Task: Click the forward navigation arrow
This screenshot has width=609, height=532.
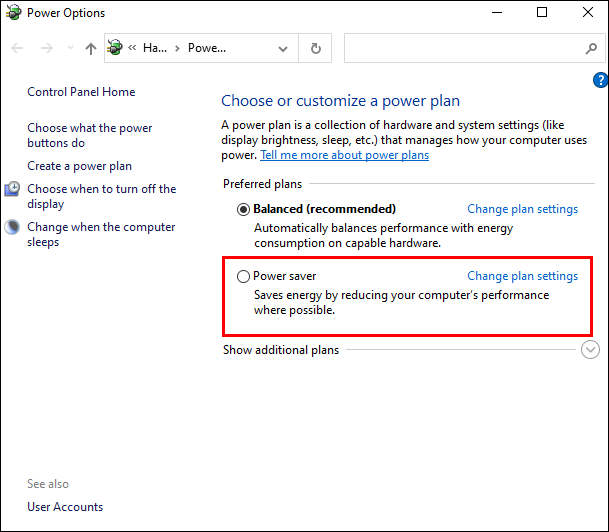Action: pos(46,48)
